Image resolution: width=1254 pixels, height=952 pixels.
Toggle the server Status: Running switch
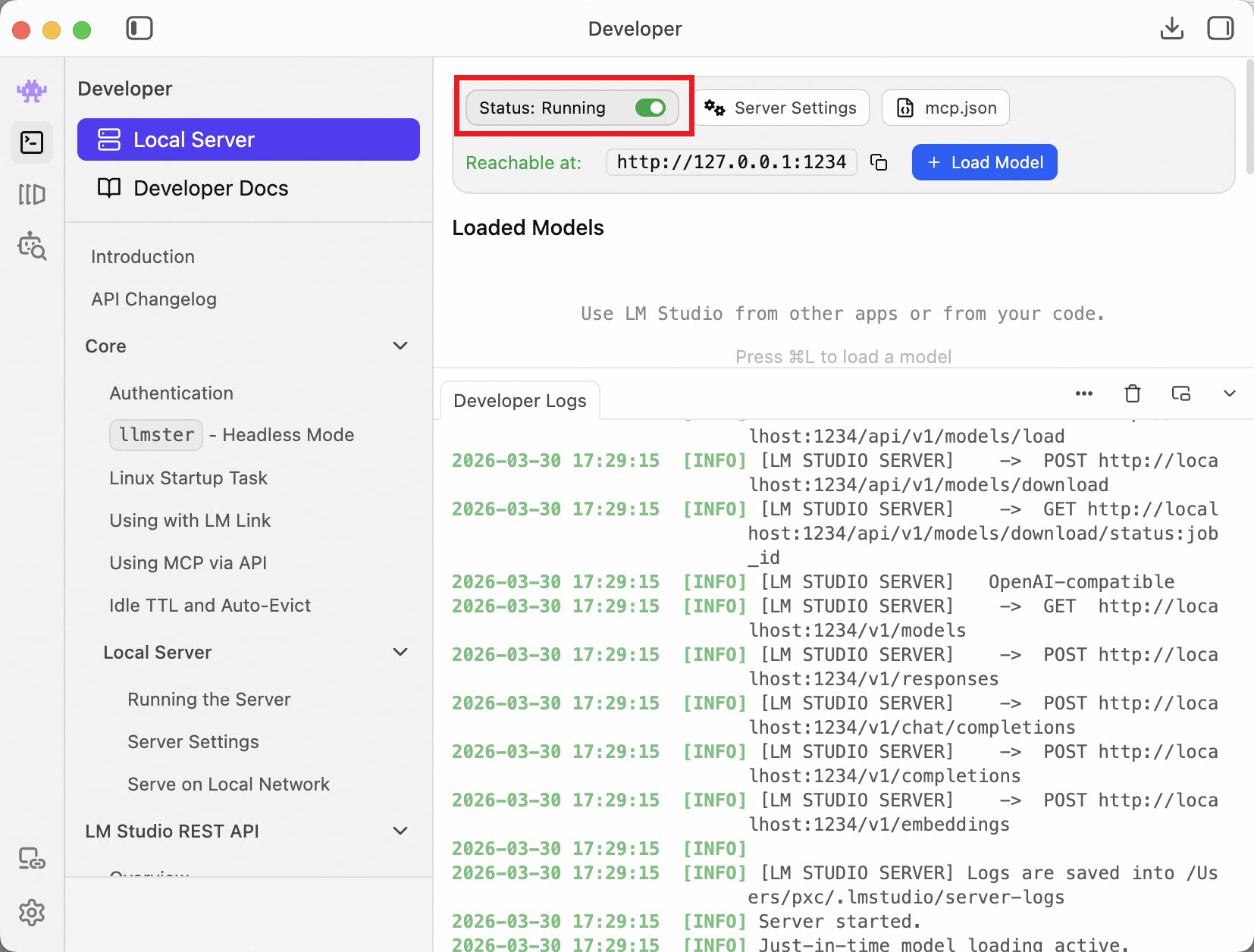coord(650,108)
